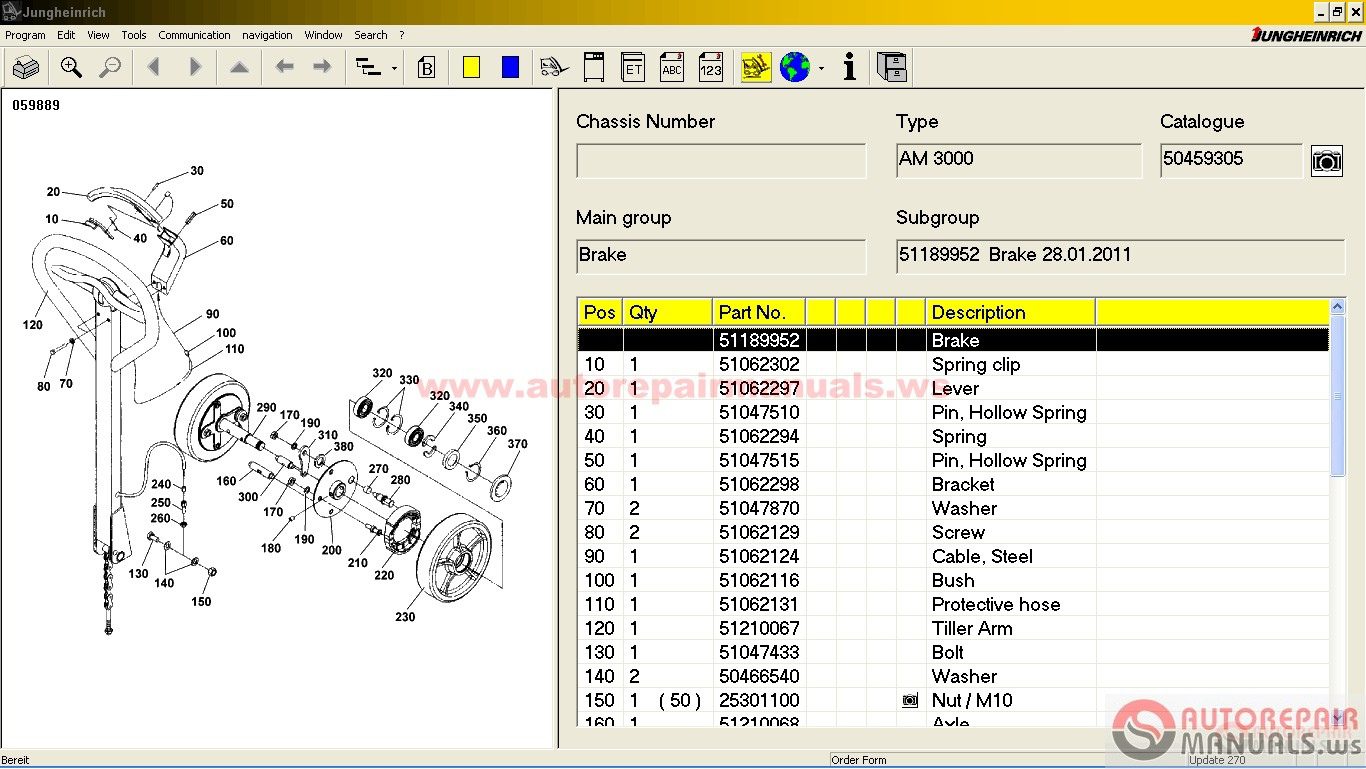Select the Screw description cell

(1011, 532)
